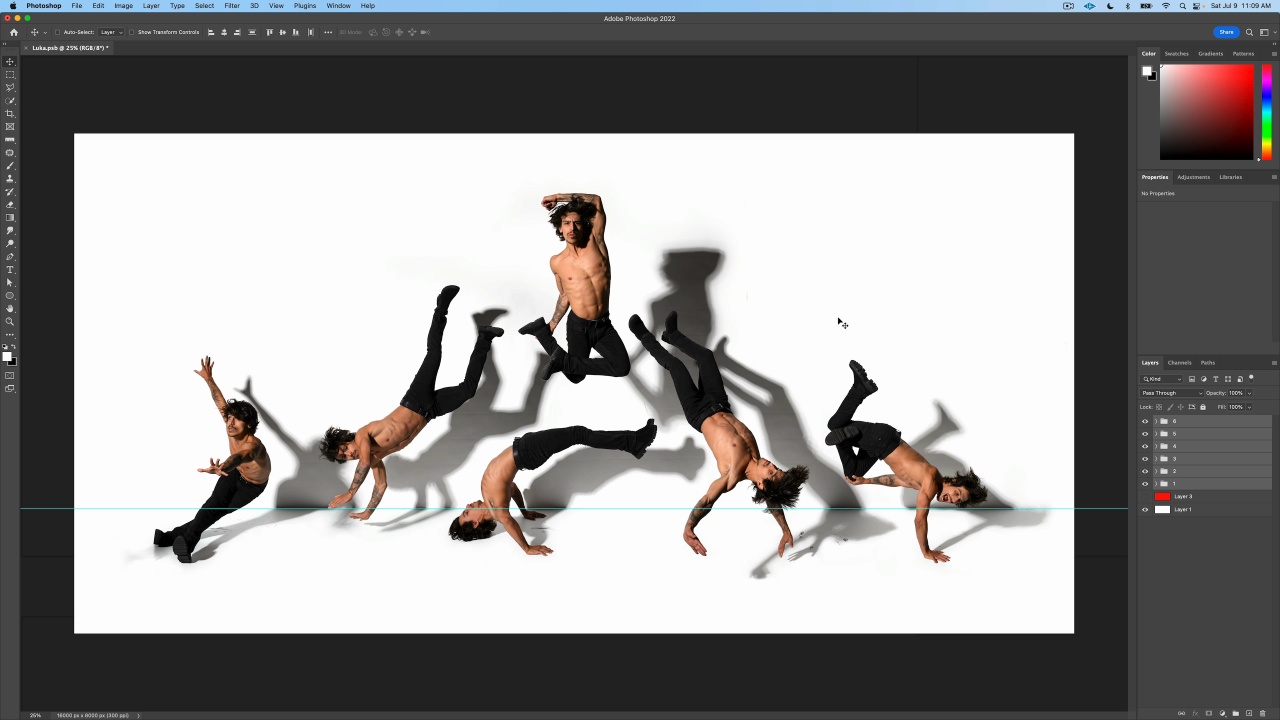Select the Gradient tool

coord(10,218)
